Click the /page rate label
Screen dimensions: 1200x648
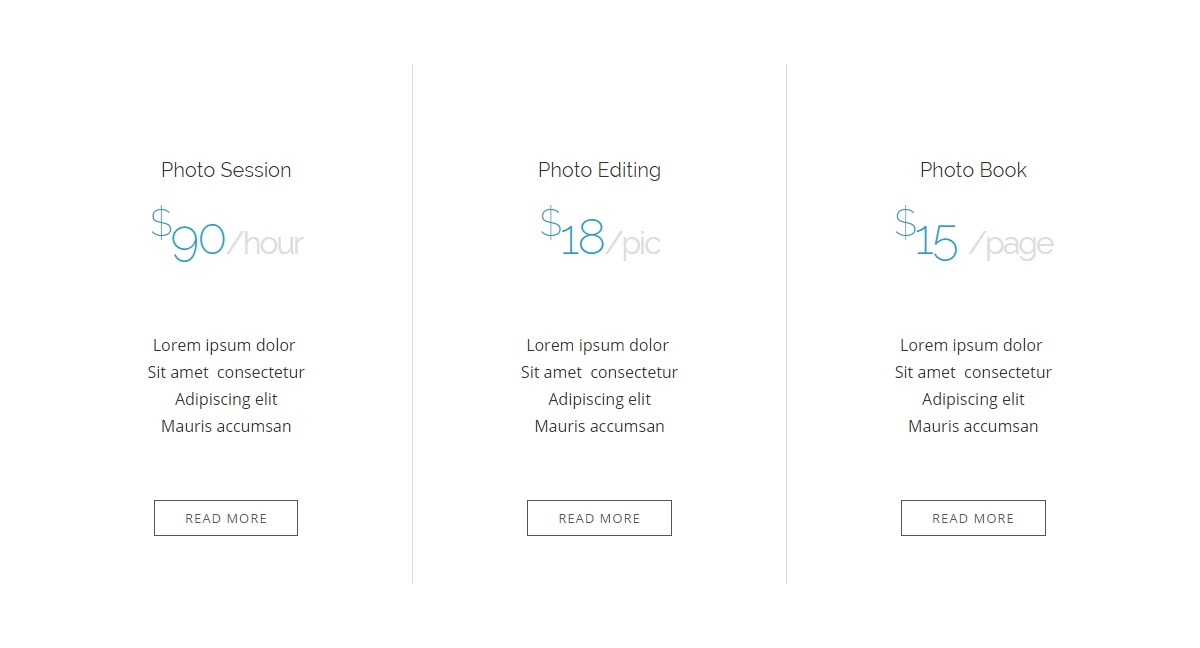pos(1011,245)
